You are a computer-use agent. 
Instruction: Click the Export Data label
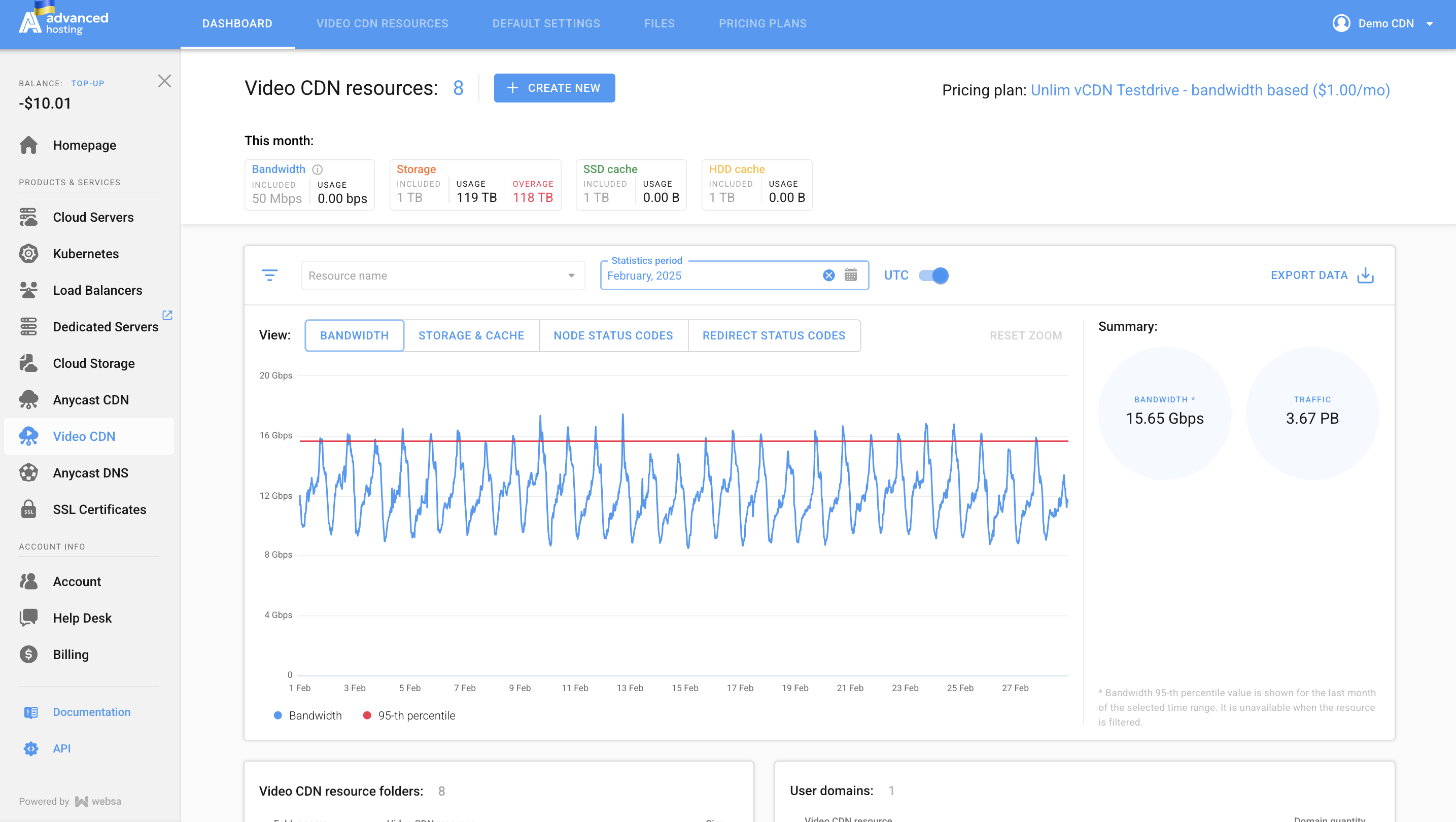tap(1309, 276)
